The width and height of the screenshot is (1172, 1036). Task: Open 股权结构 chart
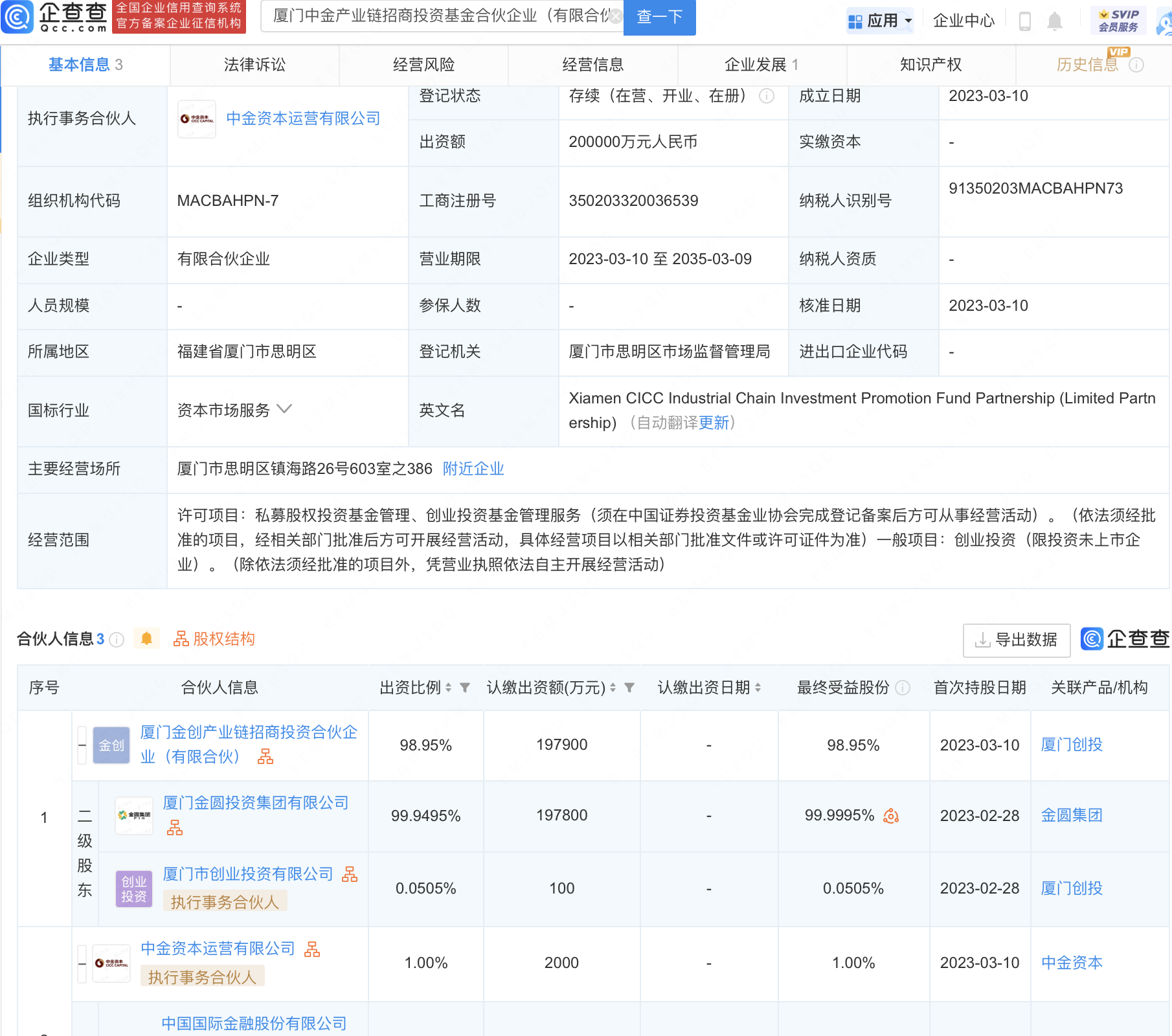click(214, 639)
